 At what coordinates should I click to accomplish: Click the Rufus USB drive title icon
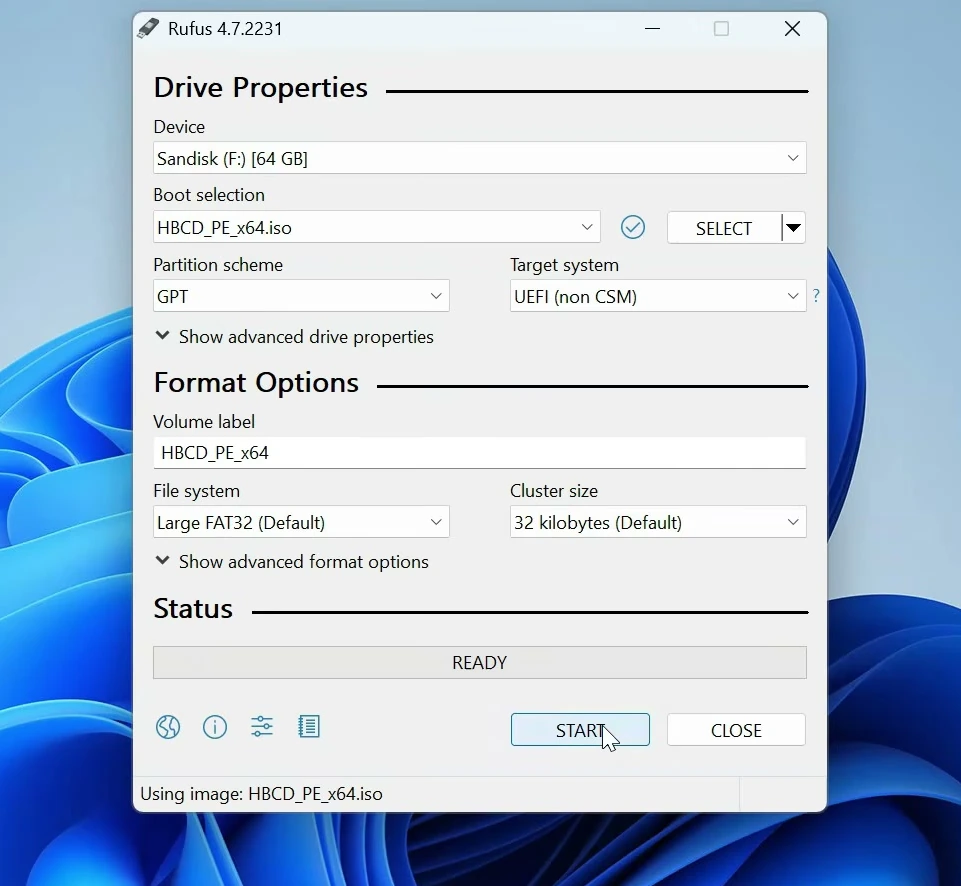tap(148, 29)
